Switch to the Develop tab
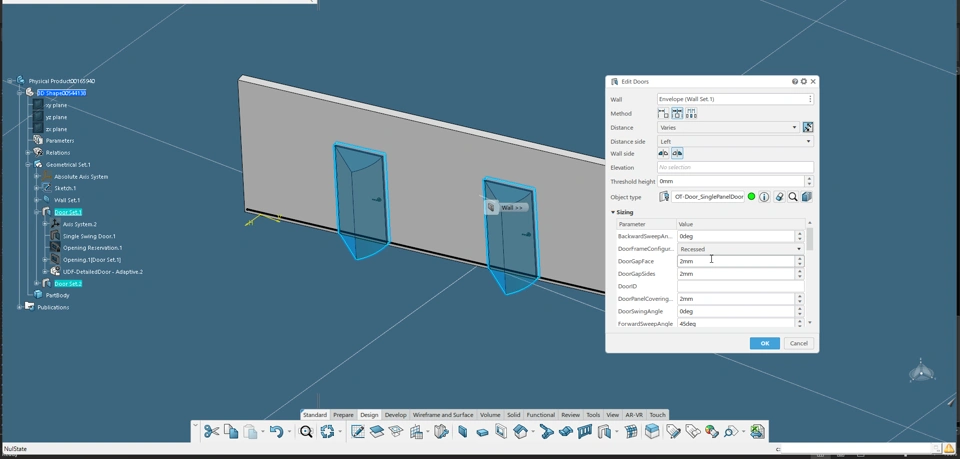The width and height of the screenshot is (960, 459). 396,415
